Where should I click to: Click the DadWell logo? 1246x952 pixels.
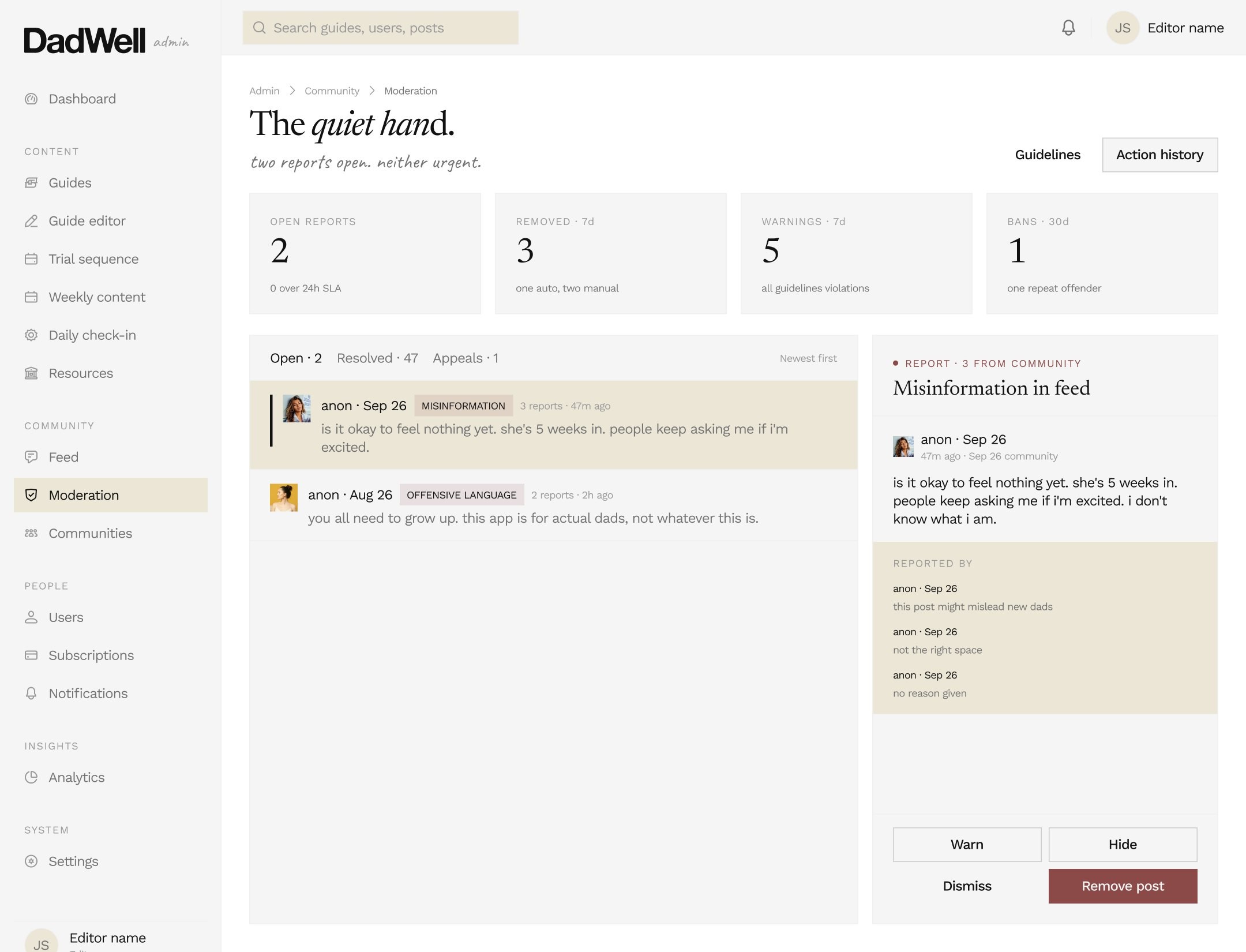tap(84, 40)
